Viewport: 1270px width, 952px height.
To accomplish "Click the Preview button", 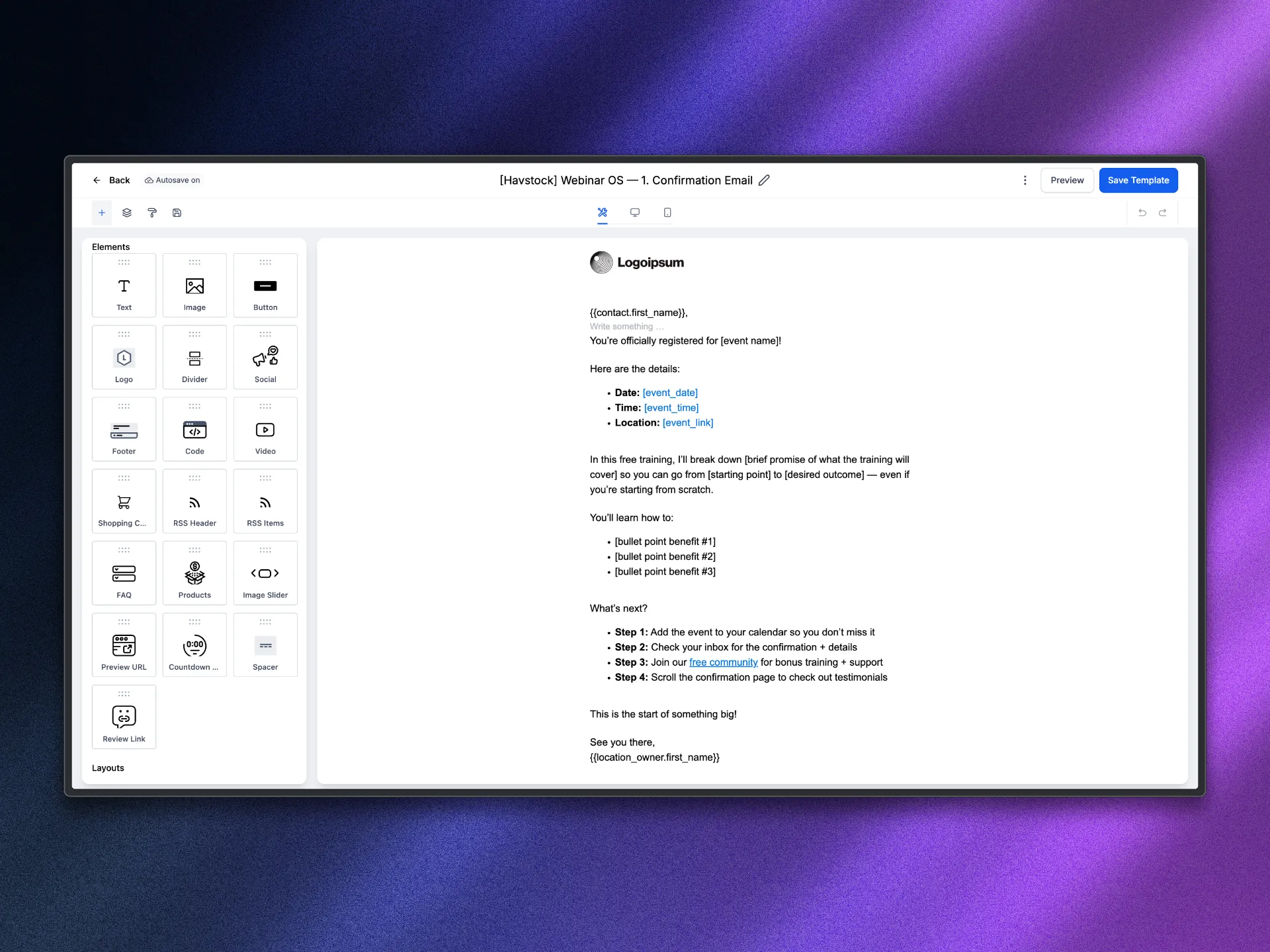I will 1066,180.
